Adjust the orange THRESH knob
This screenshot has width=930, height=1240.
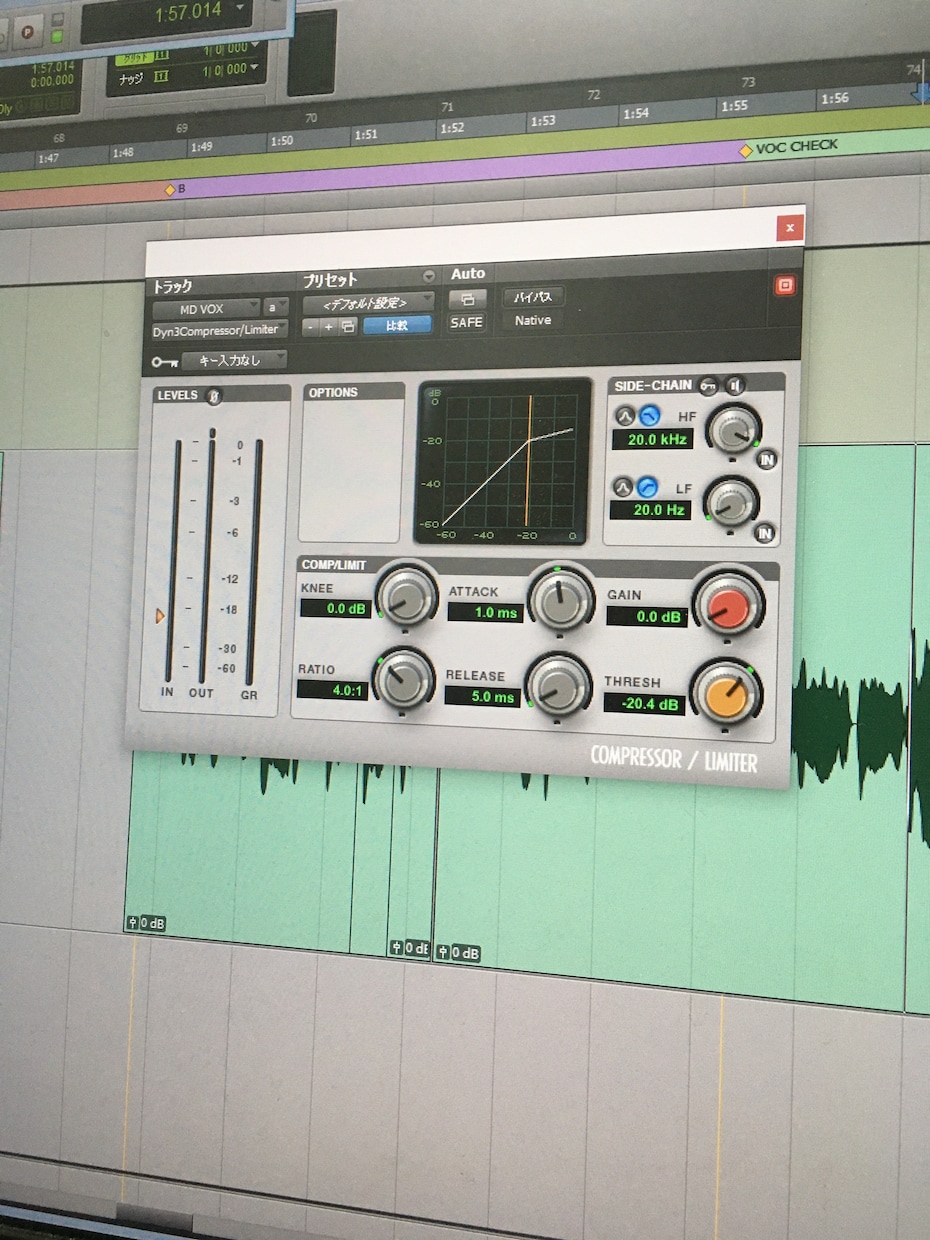point(727,693)
